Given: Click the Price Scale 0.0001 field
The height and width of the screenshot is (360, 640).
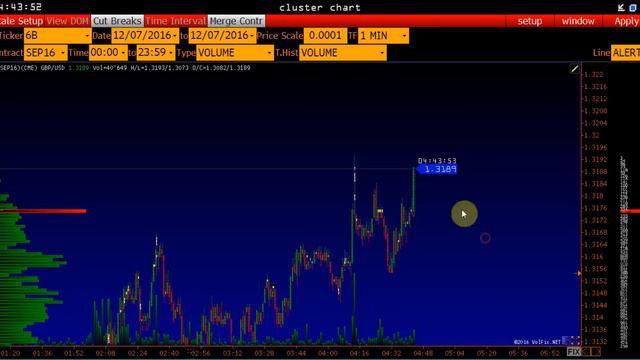Looking at the screenshot, I should [x=325, y=36].
